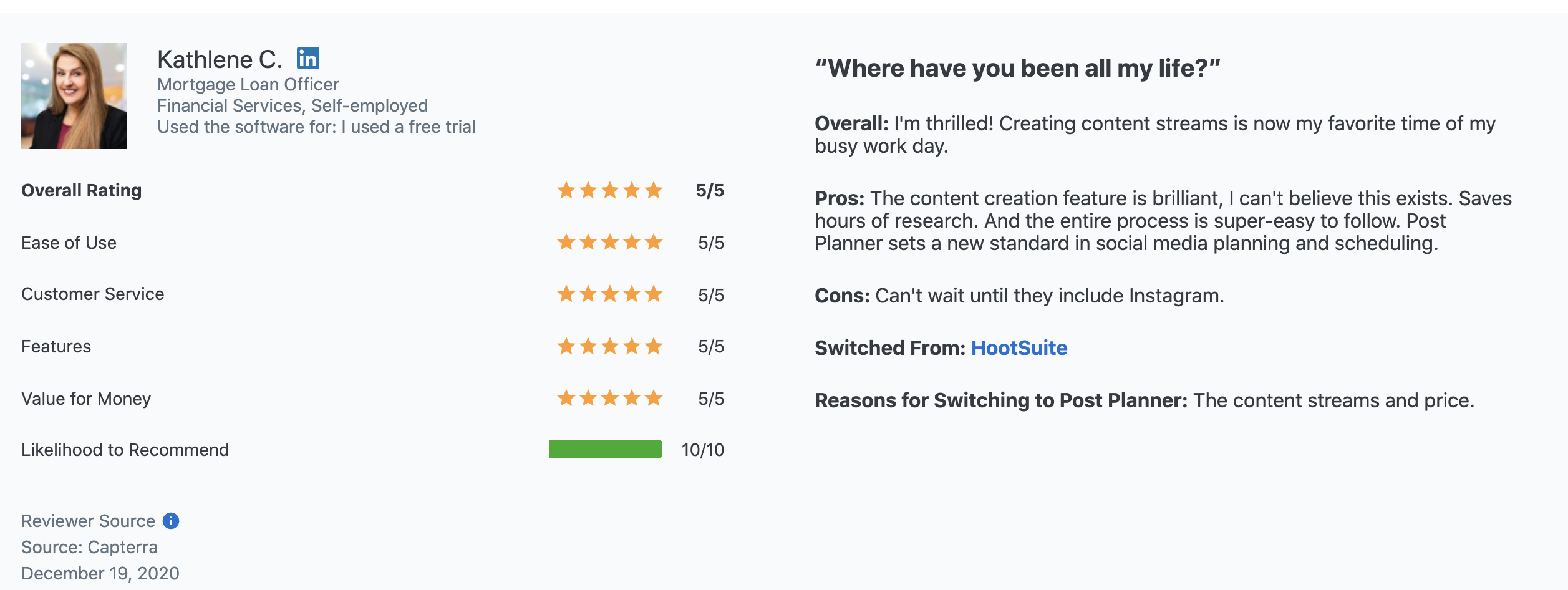Image resolution: width=1568 pixels, height=590 pixels.
Task: Click the Overall Rating star row
Action: (610, 190)
